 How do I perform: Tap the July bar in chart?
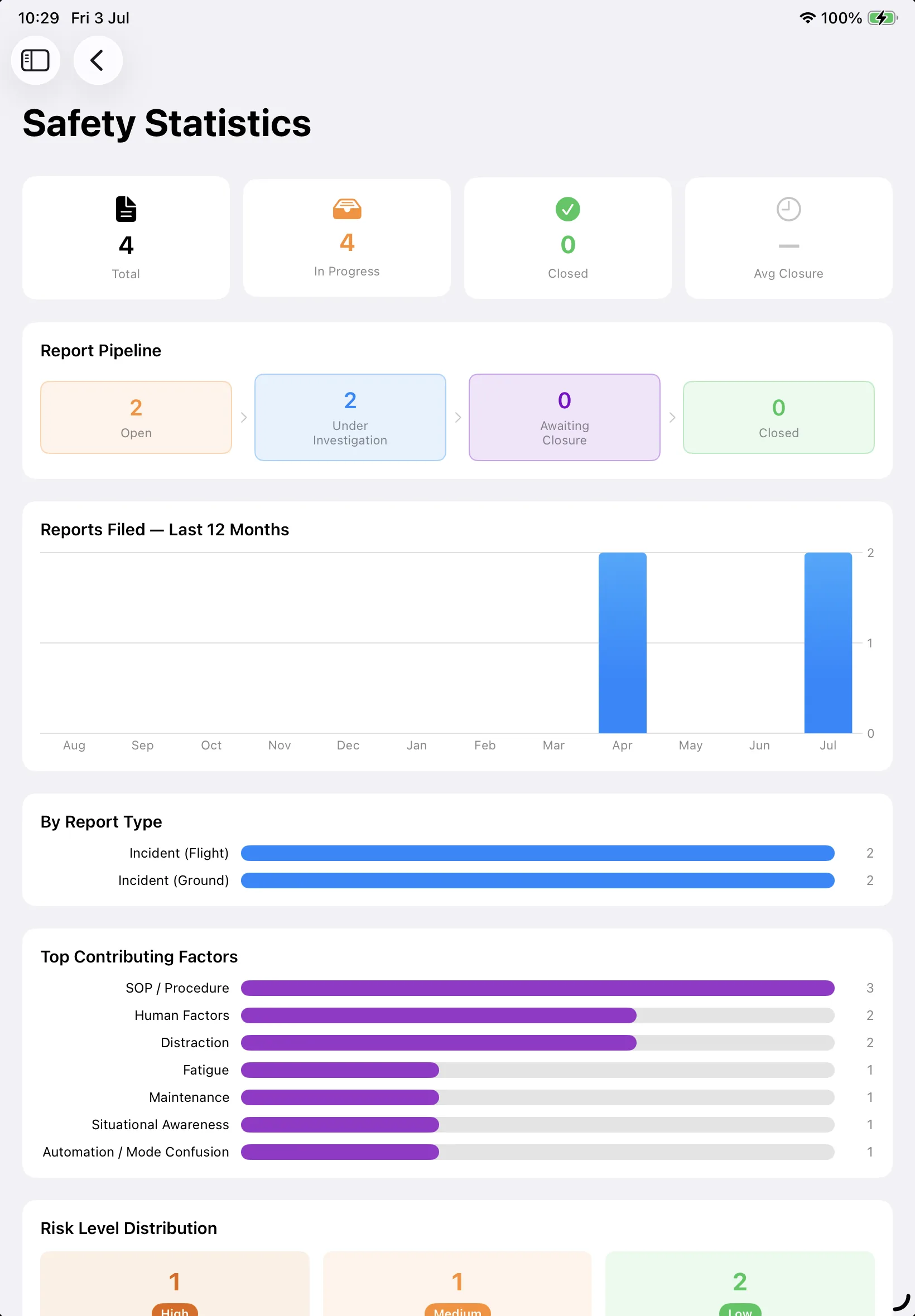pyautogui.click(x=828, y=643)
